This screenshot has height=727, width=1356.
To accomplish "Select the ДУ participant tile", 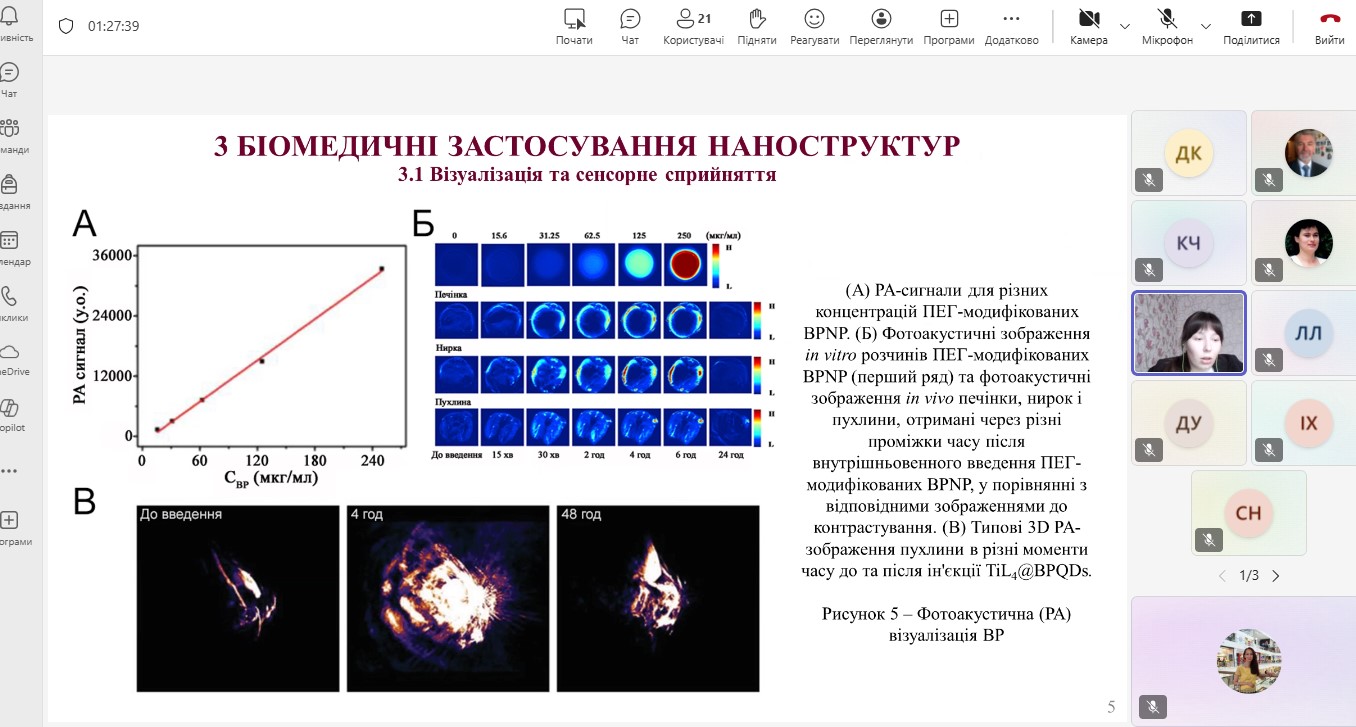I will point(1189,423).
